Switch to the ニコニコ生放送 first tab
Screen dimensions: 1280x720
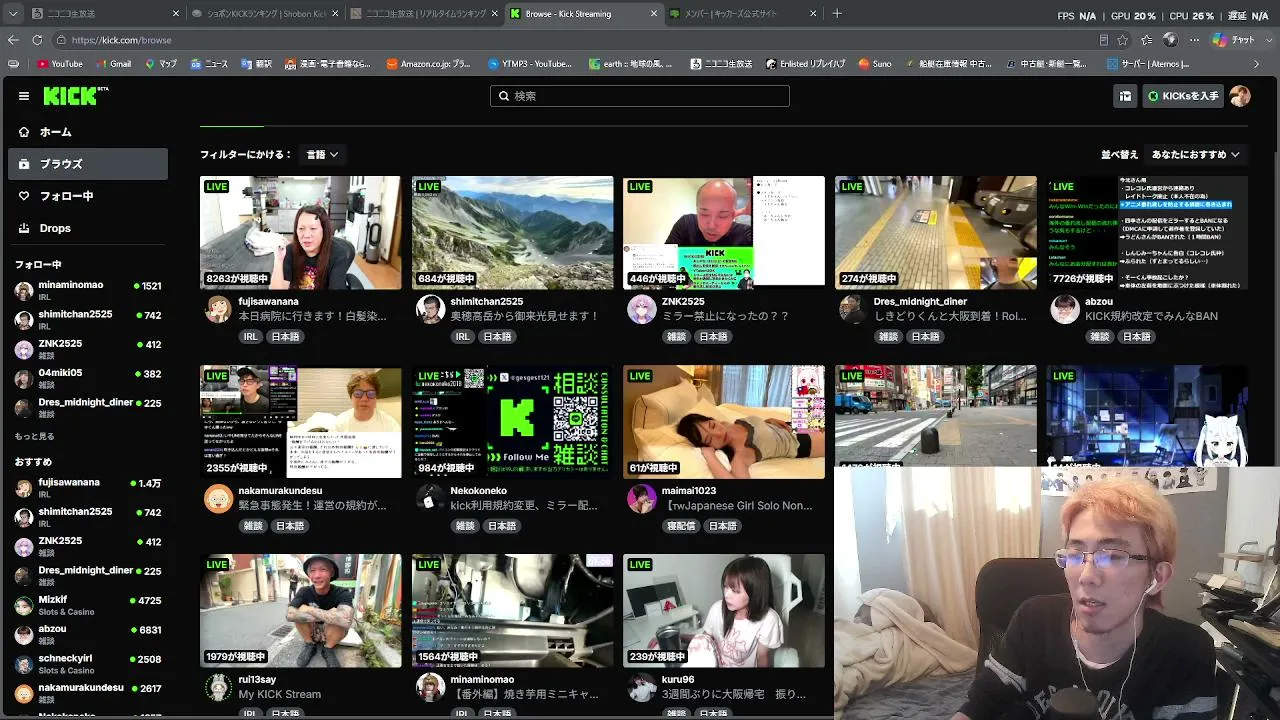coord(105,14)
